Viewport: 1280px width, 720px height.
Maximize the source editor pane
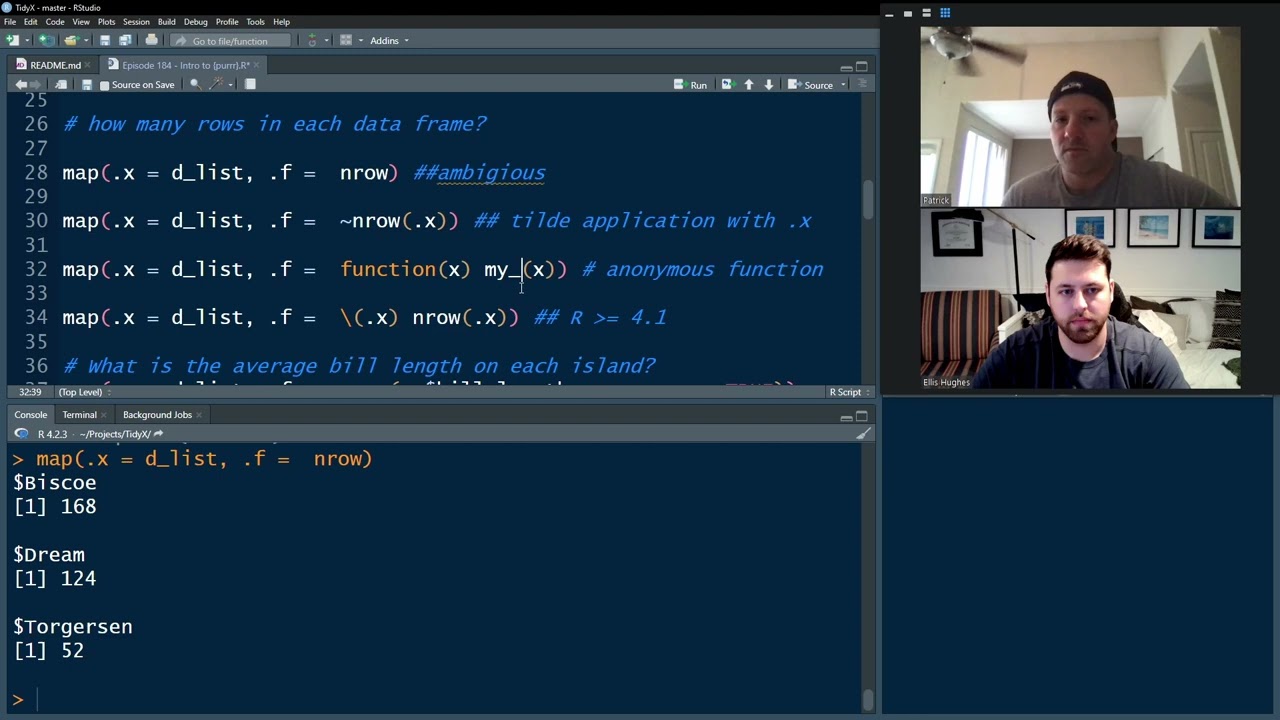(862, 67)
